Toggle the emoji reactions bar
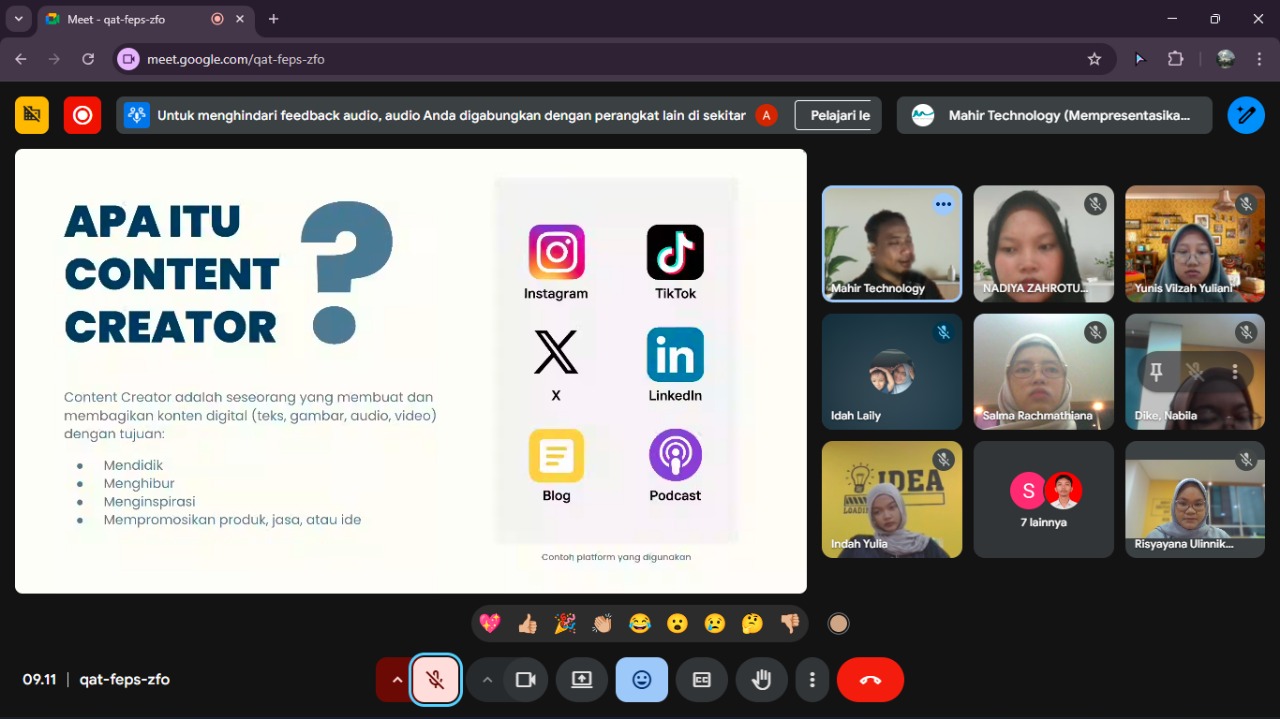Screen dimensions: 1280x719 [x=642, y=680]
